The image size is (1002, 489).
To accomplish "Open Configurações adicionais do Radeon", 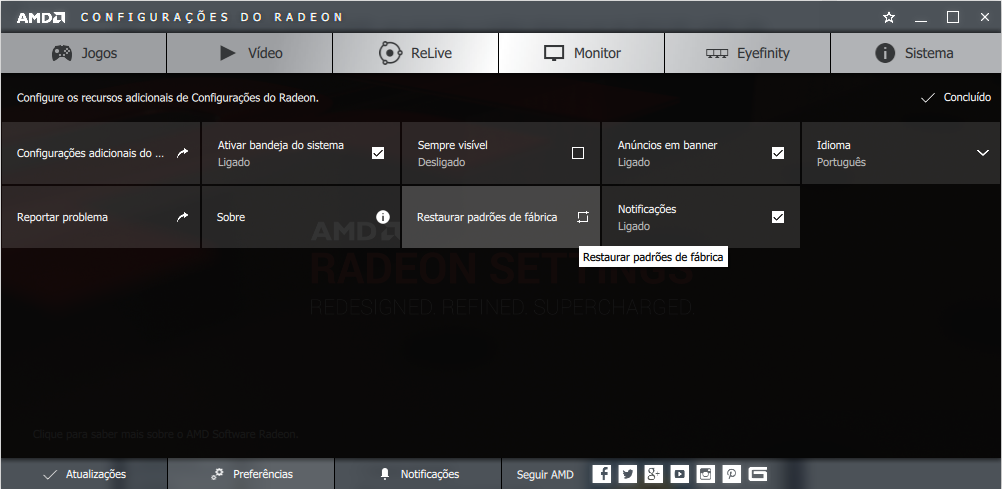I will point(101,153).
